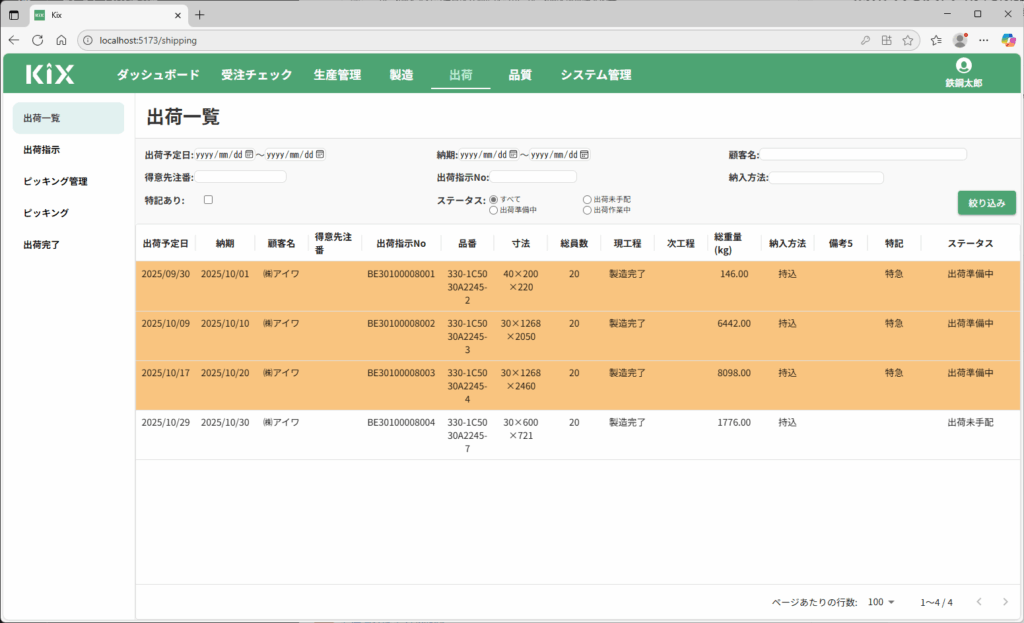Screen dimensions: 1024x623
Task: Go to ピッキング管理 in sidebar
Action: click(56, 181)
